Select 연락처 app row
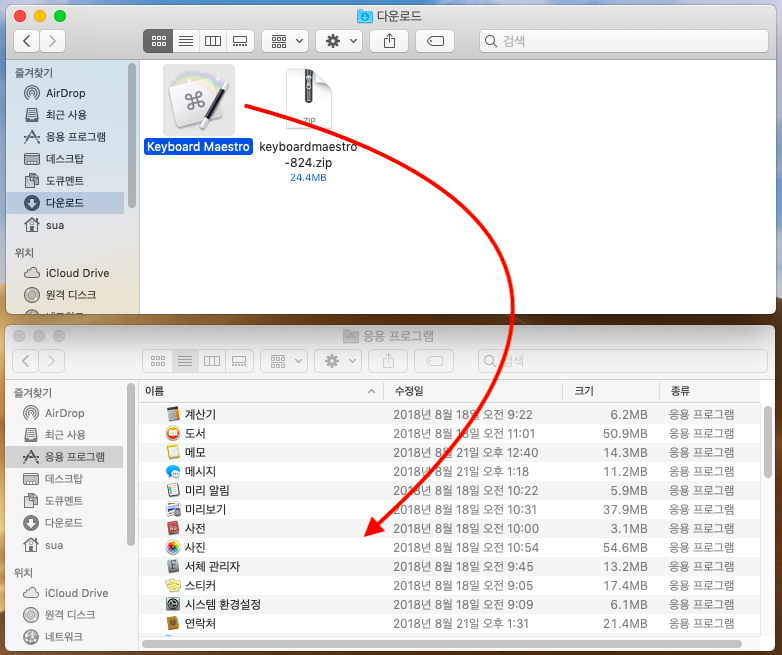Screen dimensions: 782x655 tap(450, 623)
